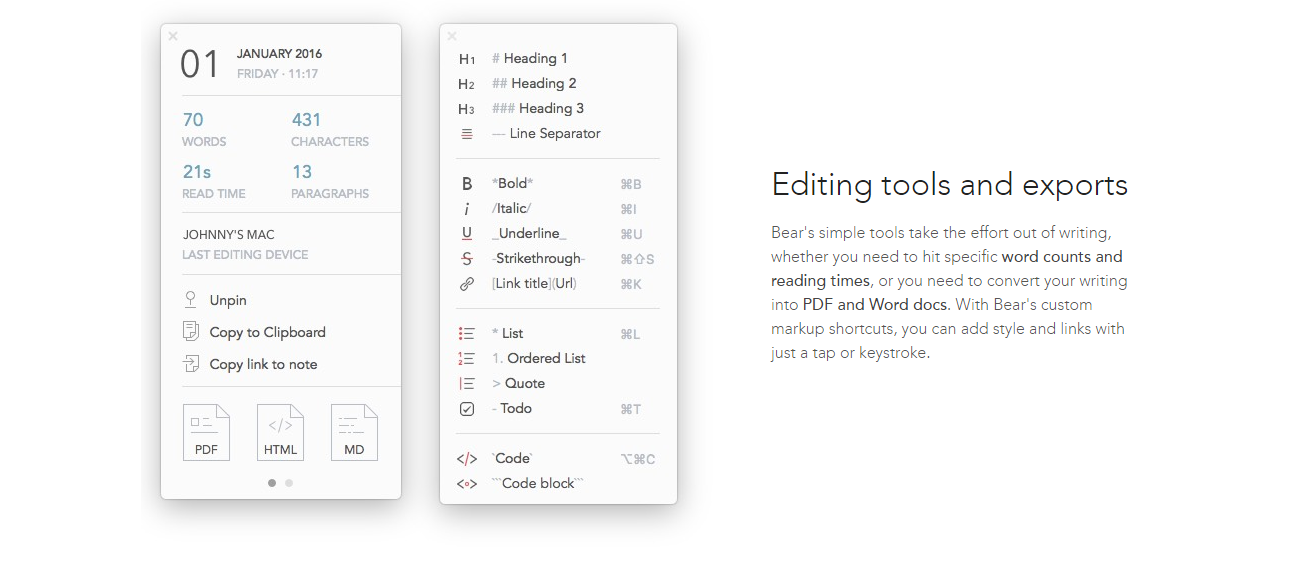Click the 13 paragraphs value
The image size is (1306, 569).
click(x=302, y=172)
